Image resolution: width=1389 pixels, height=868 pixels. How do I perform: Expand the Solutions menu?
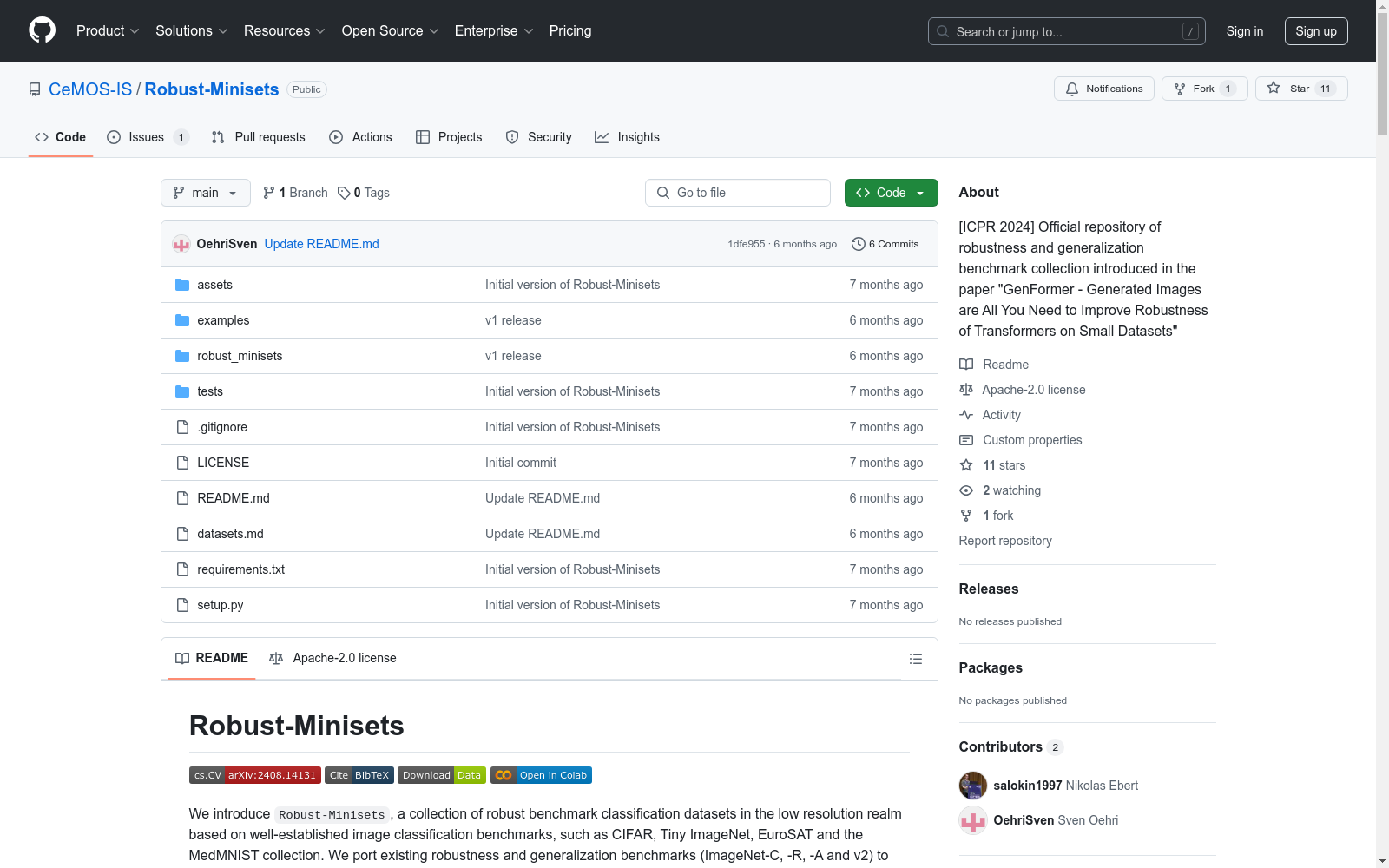click(191, 31)
